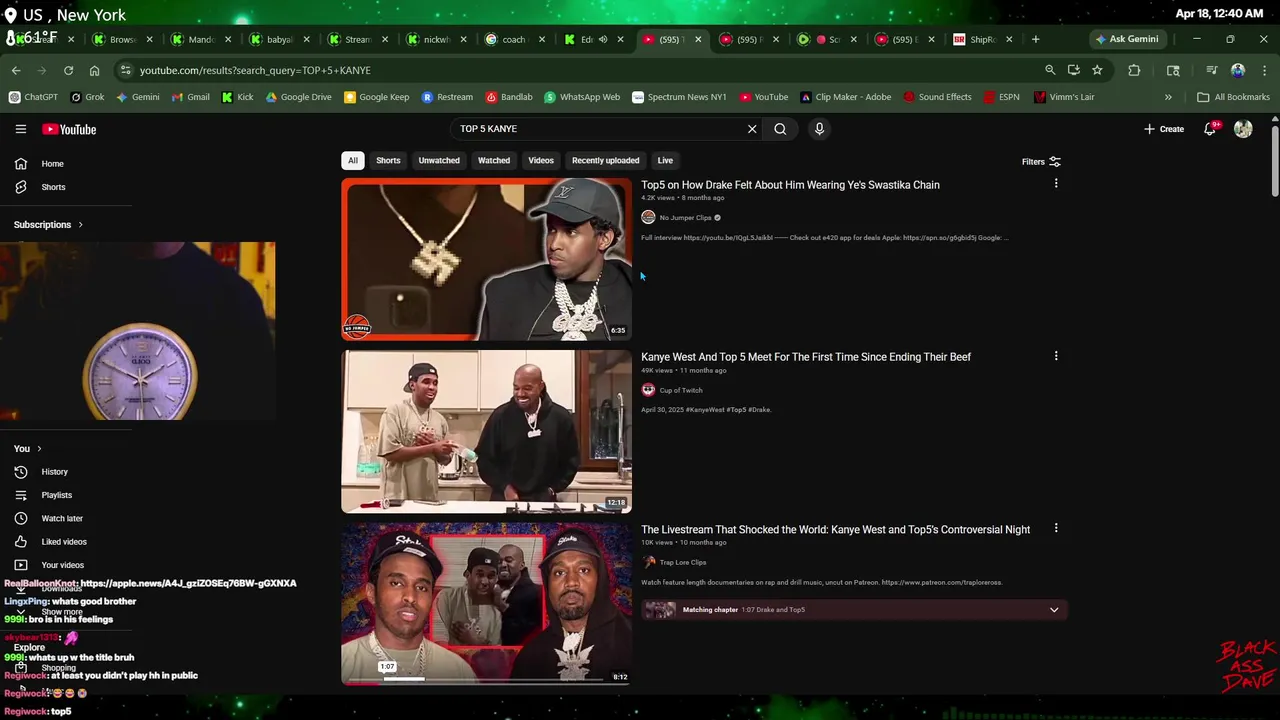This screenshot has width=1280, height=720.
Task: Open the ESPN bookmark
Action: pos(1001,97)
